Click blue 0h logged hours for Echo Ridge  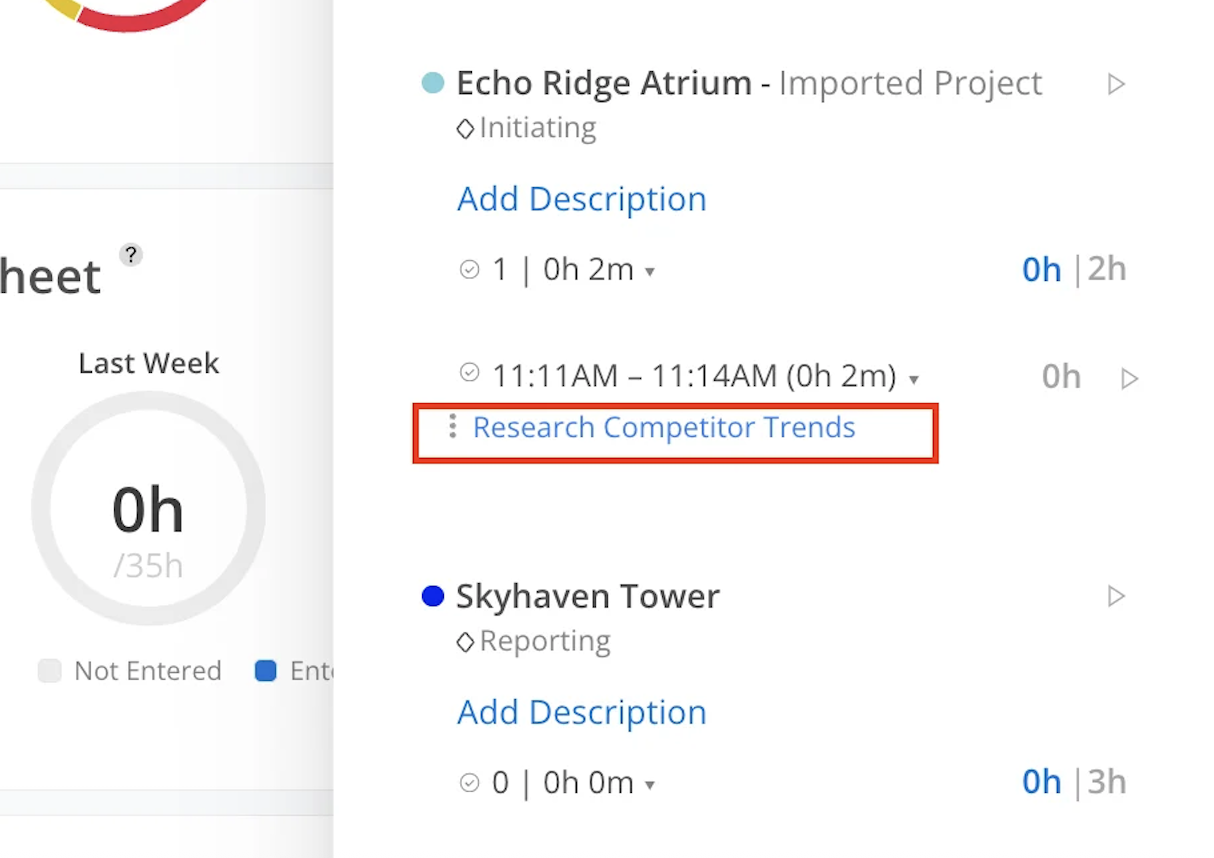(1041, 270)
